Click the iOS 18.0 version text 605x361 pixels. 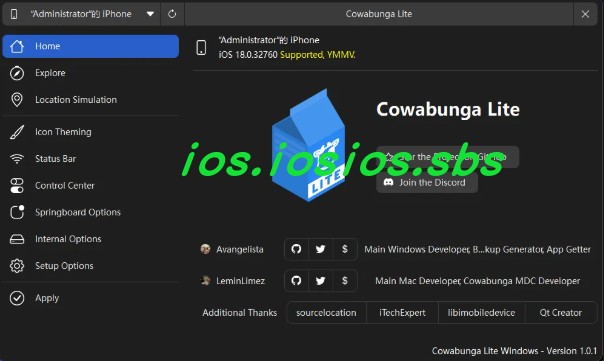coord(248,55)
